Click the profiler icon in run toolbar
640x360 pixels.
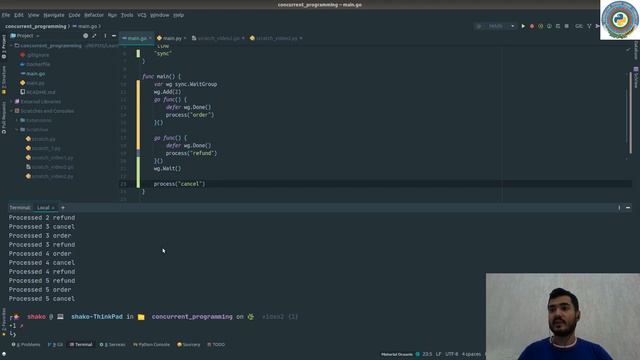click(x=549, y=26)
